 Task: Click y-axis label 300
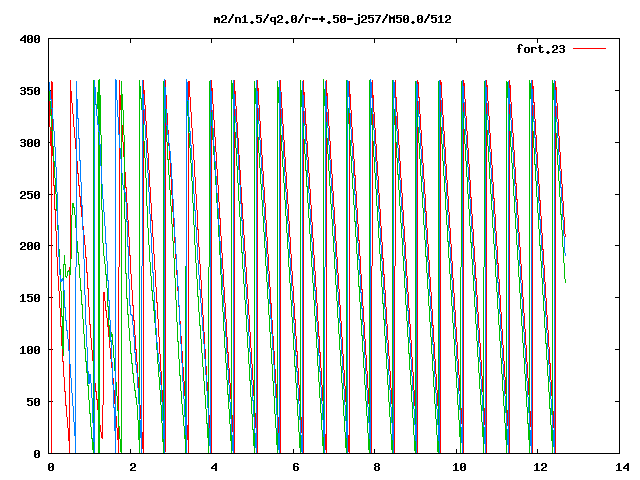(30, 143)
